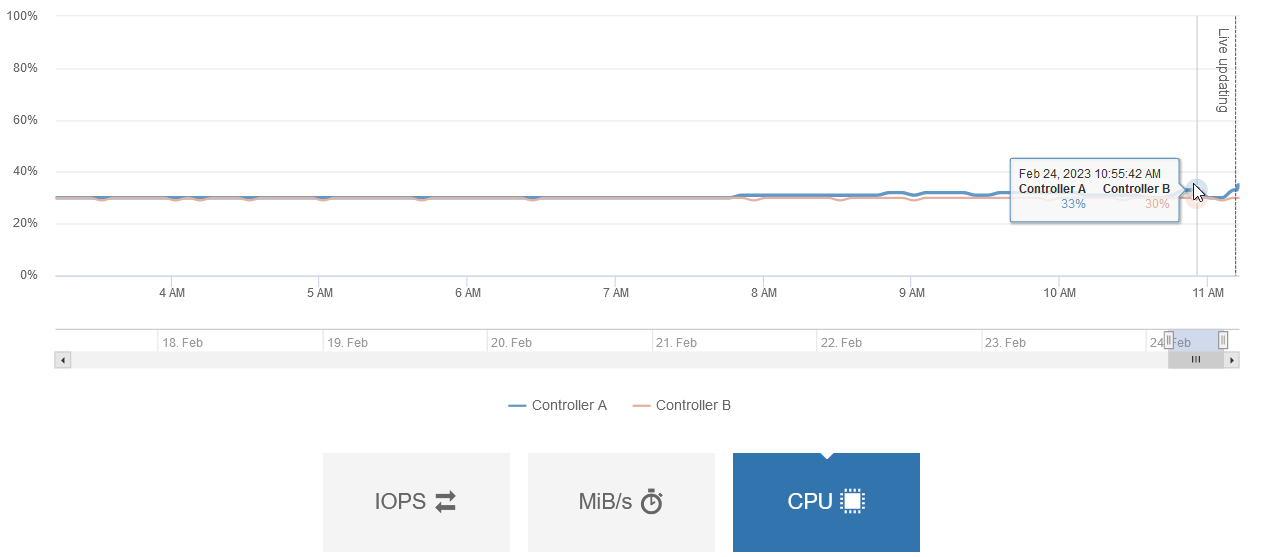Image resolution: width=1263 pixels, height=557 pixels.
Task: Click the navigator right range handle
Action: coord(1223,340)
